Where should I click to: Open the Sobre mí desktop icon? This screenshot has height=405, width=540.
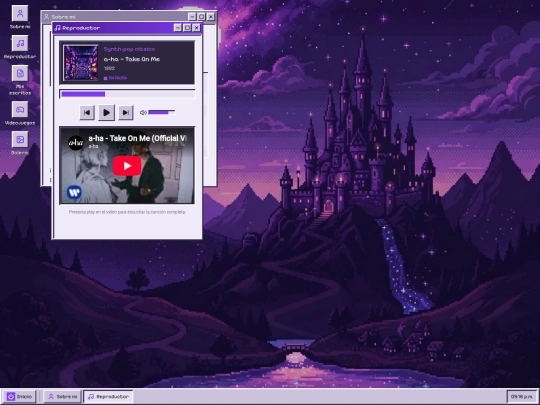pos(20,17)
